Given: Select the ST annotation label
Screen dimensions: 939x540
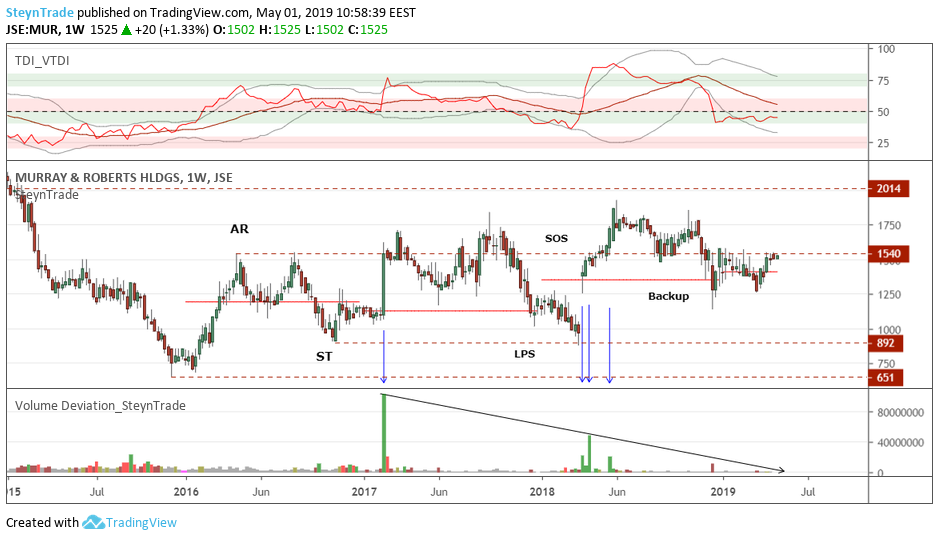Looking at the screenshot, I should tap(324, 357).
